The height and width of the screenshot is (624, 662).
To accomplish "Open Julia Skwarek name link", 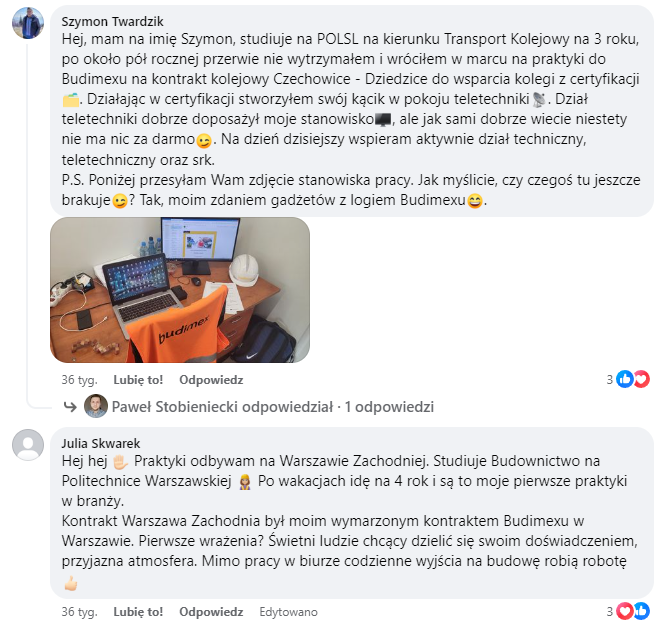I will [x=101, y=443].
